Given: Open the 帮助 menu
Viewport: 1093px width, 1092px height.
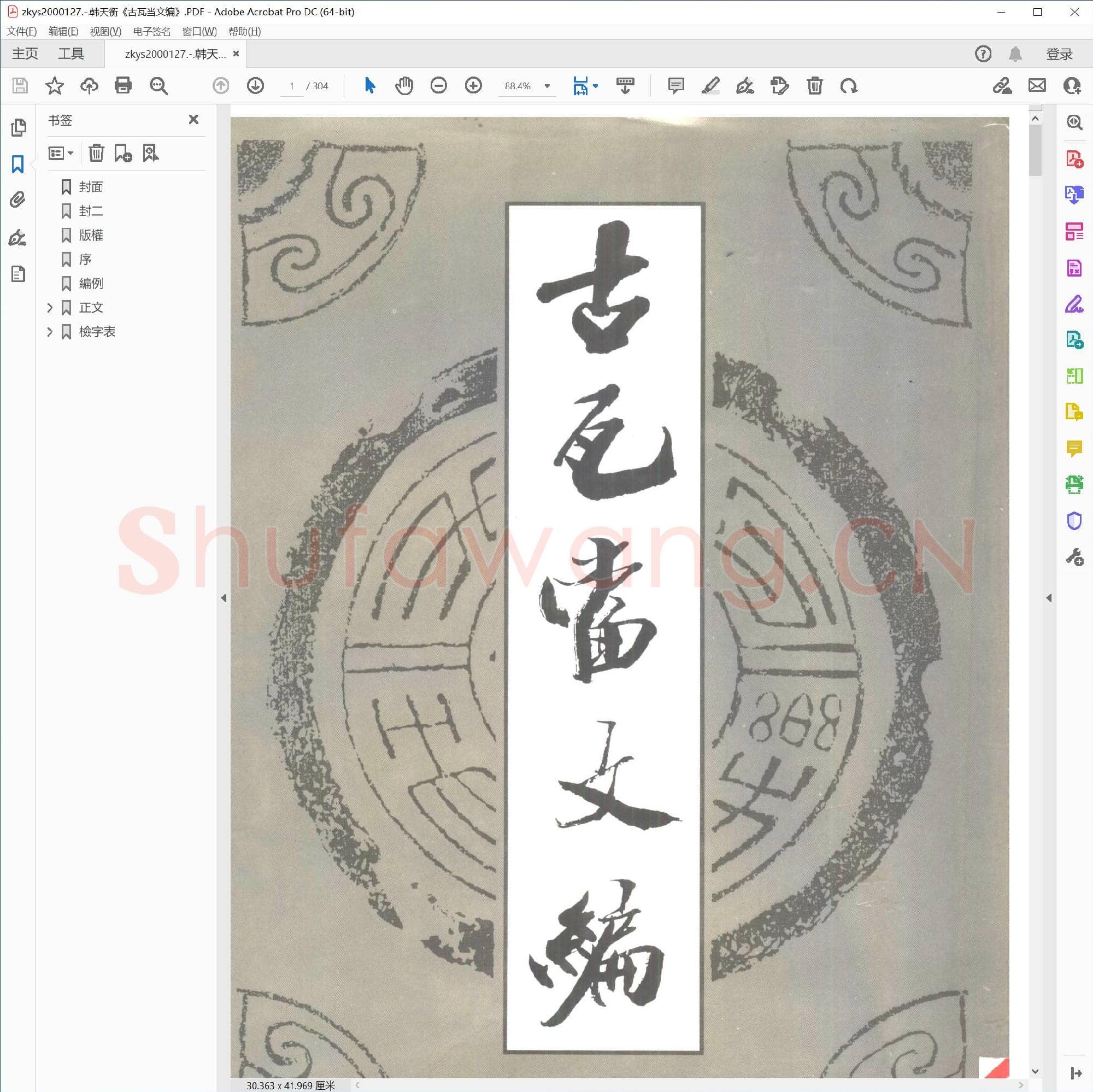Looking at the screenshot, I should [244, 32].
